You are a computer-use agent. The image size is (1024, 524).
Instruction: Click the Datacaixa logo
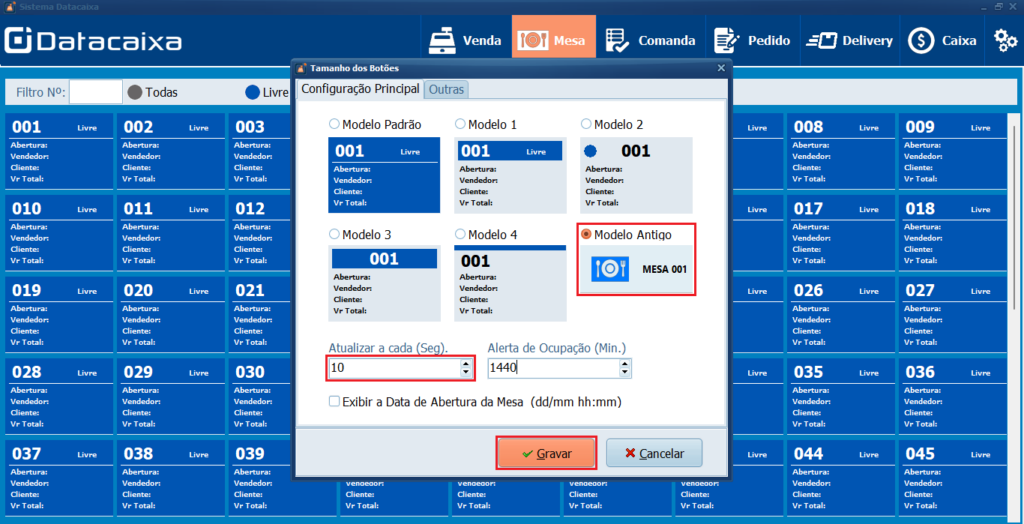click(93, 41)
